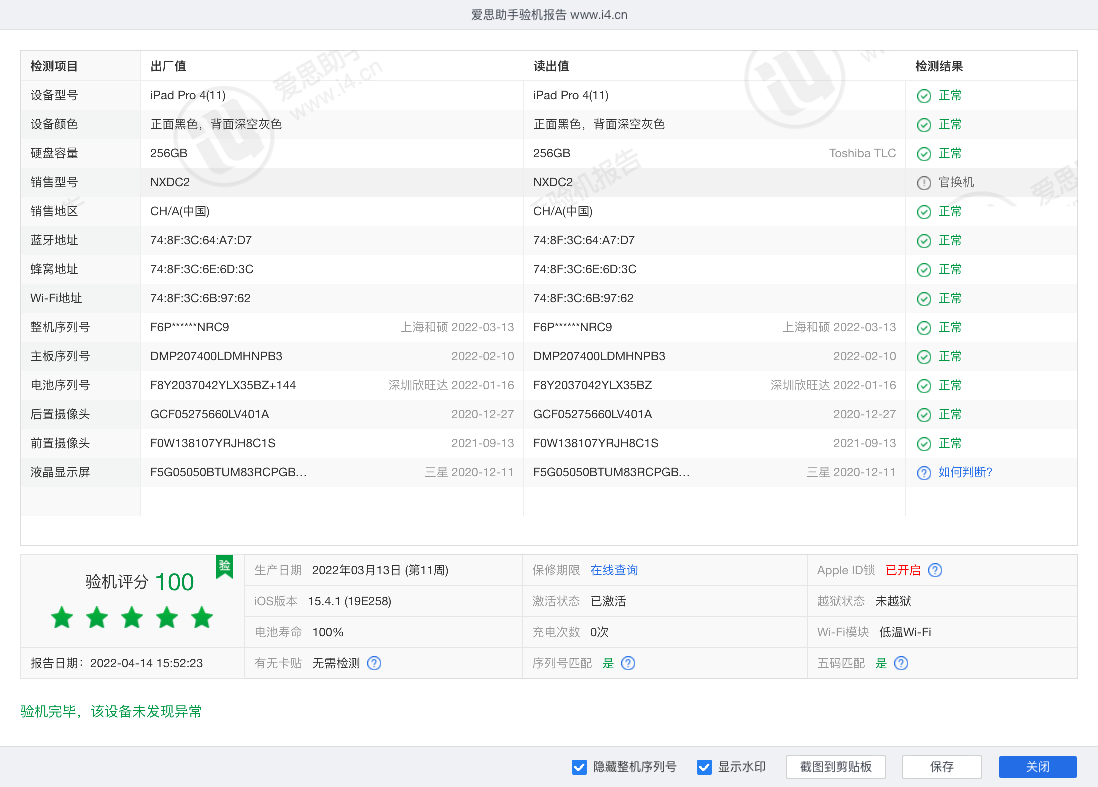Viewport: 1098px width, 787px height.
Task: Click the 官换机 result text
Action: point(957,182)
